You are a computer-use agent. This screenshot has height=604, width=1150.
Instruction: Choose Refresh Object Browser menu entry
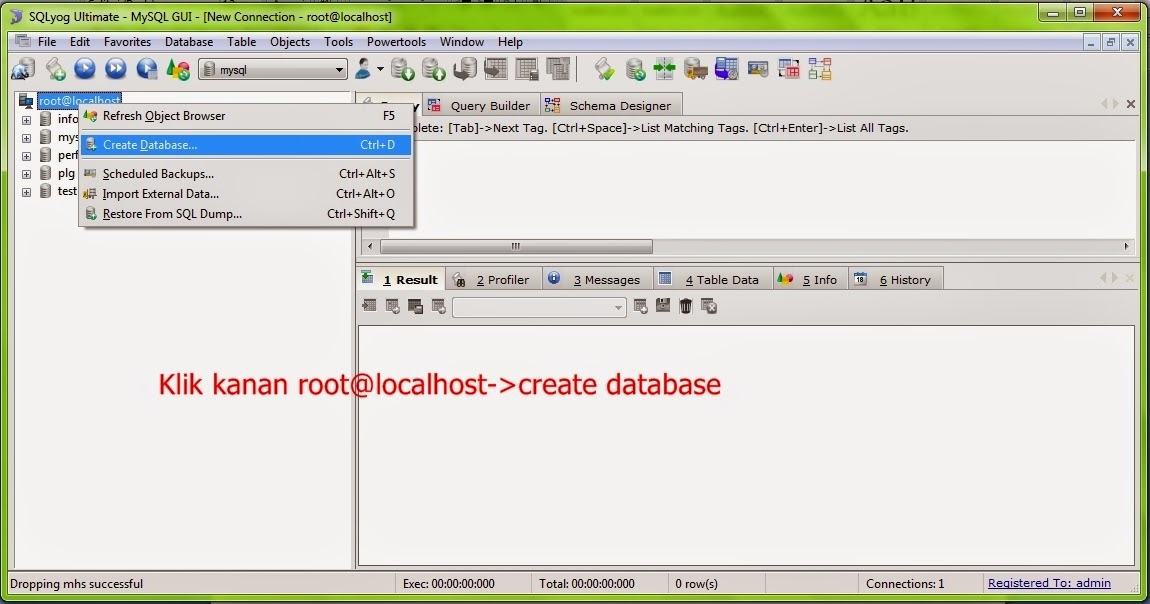[246, 116]
